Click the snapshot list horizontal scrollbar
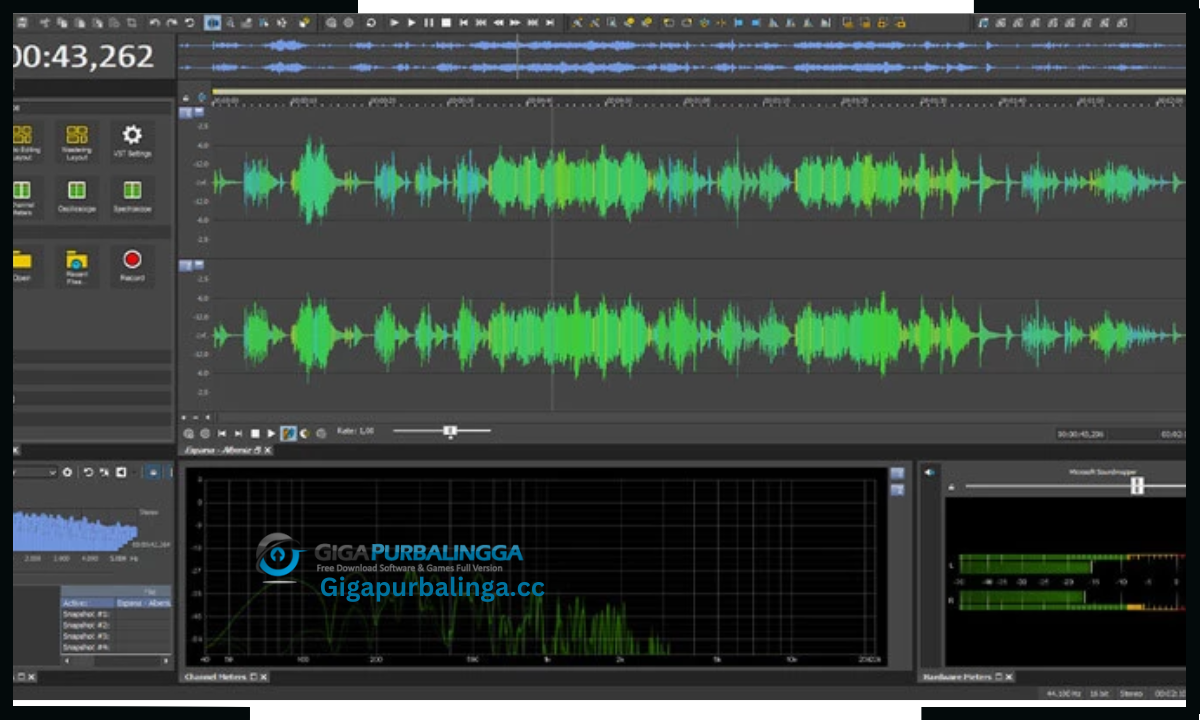1200x720 pixels. click(x=116, y=661)
